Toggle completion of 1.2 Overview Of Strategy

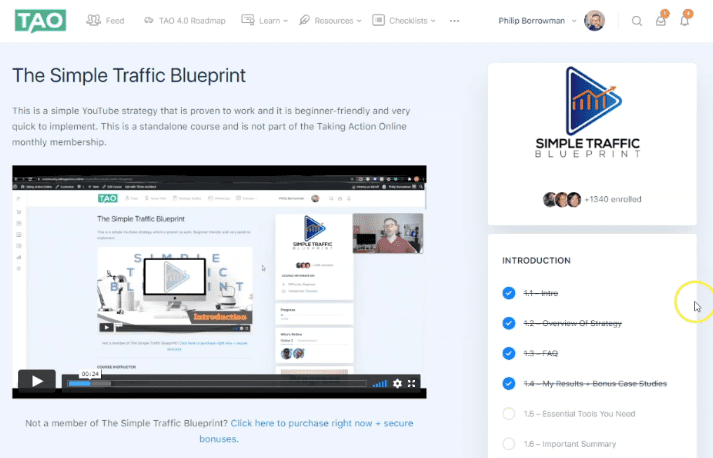(509, 323)
